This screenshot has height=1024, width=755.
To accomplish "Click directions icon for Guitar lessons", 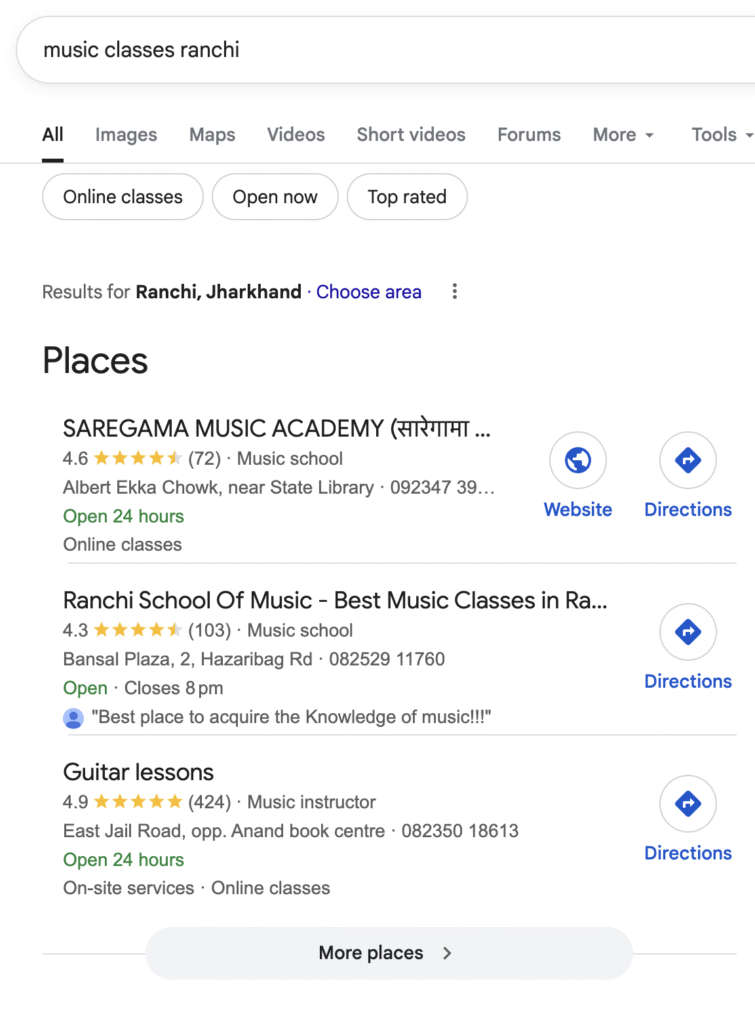I will click(x=688, y=804).
